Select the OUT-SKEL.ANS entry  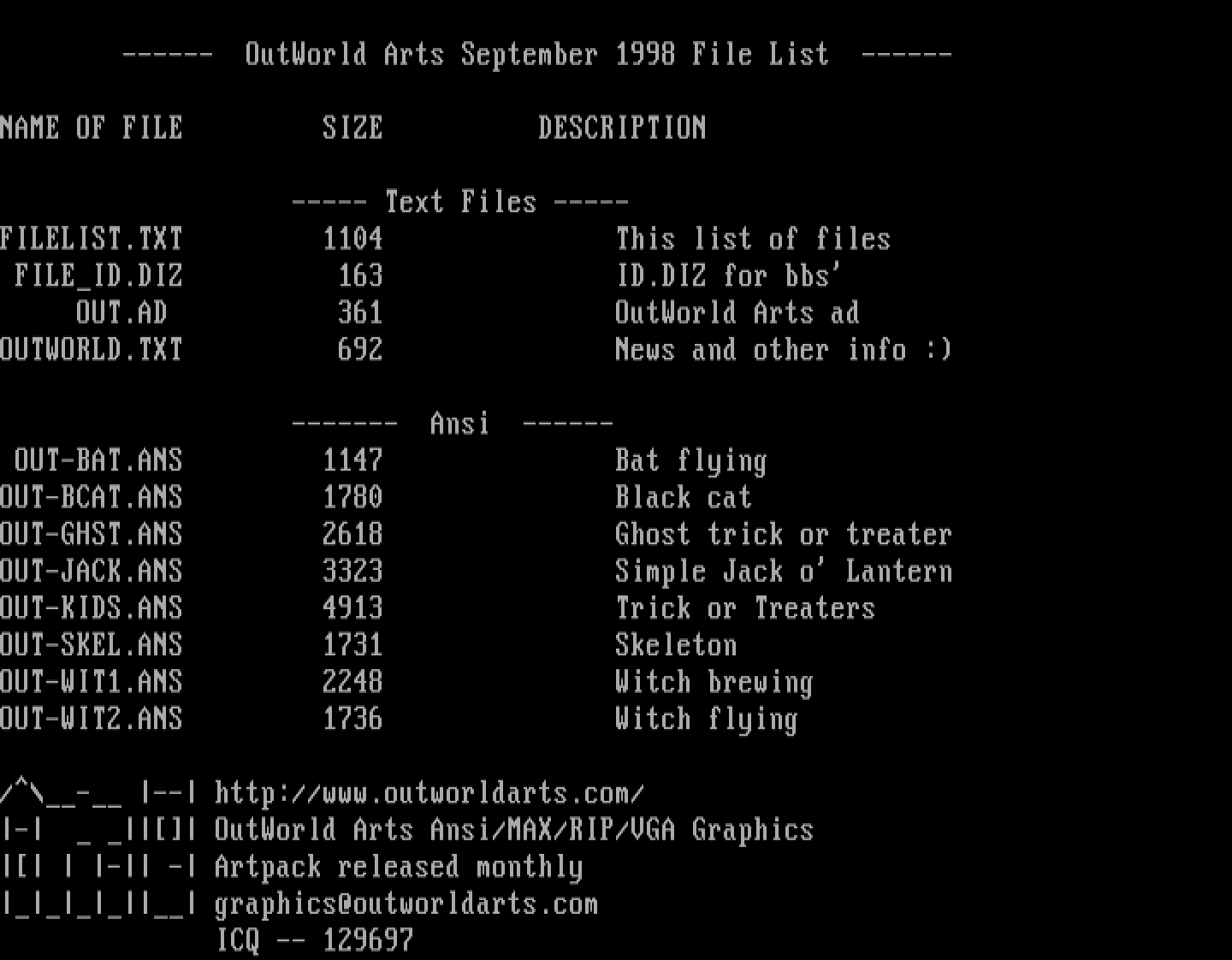click(92, 644)
